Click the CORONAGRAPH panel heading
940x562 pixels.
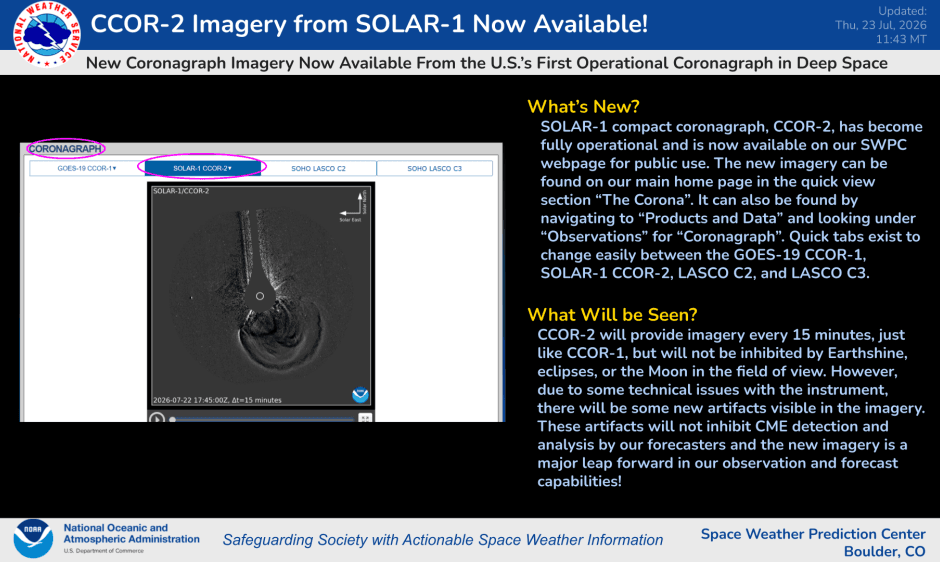pyautogui.click(x=65, y=149)
